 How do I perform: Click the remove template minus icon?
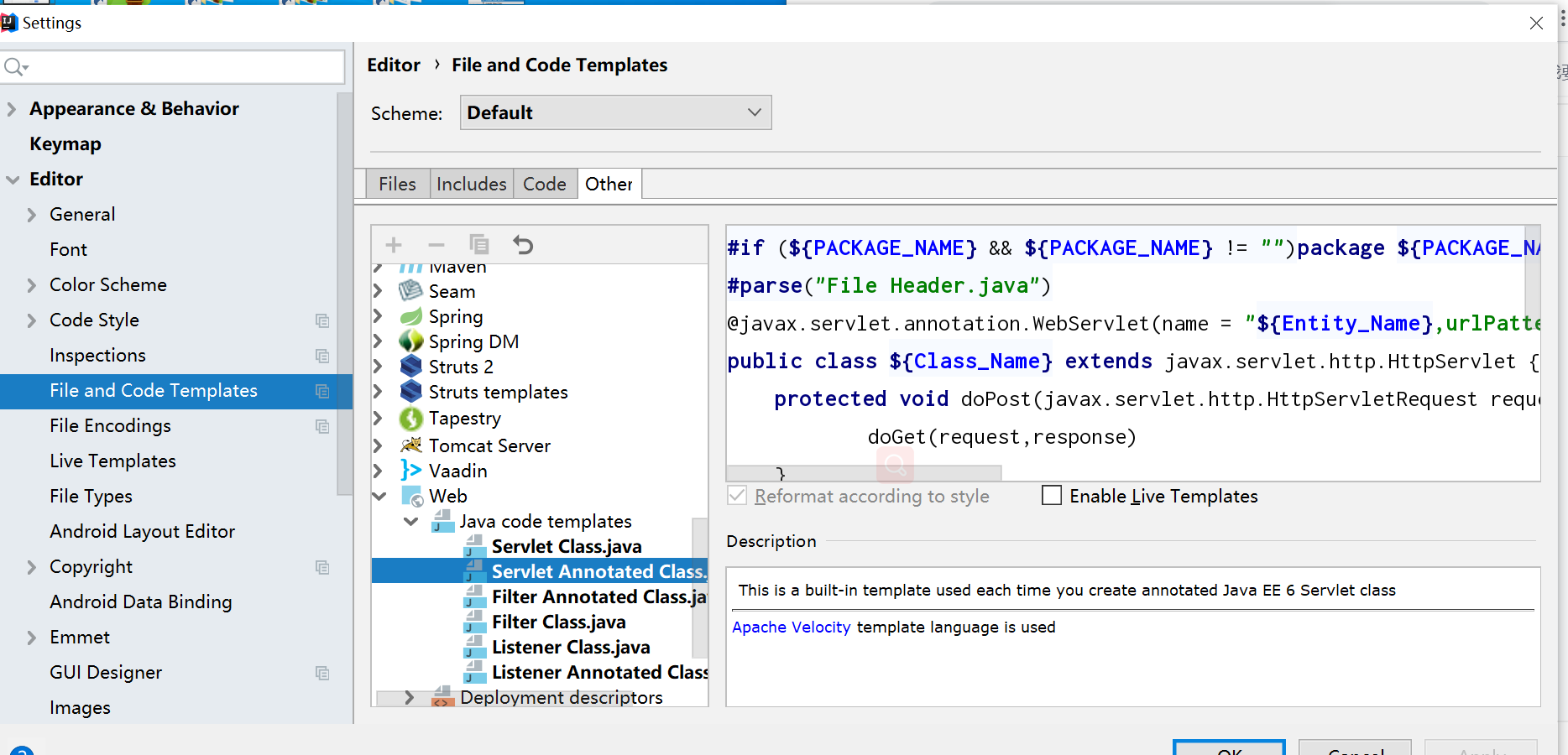[436, 245]
